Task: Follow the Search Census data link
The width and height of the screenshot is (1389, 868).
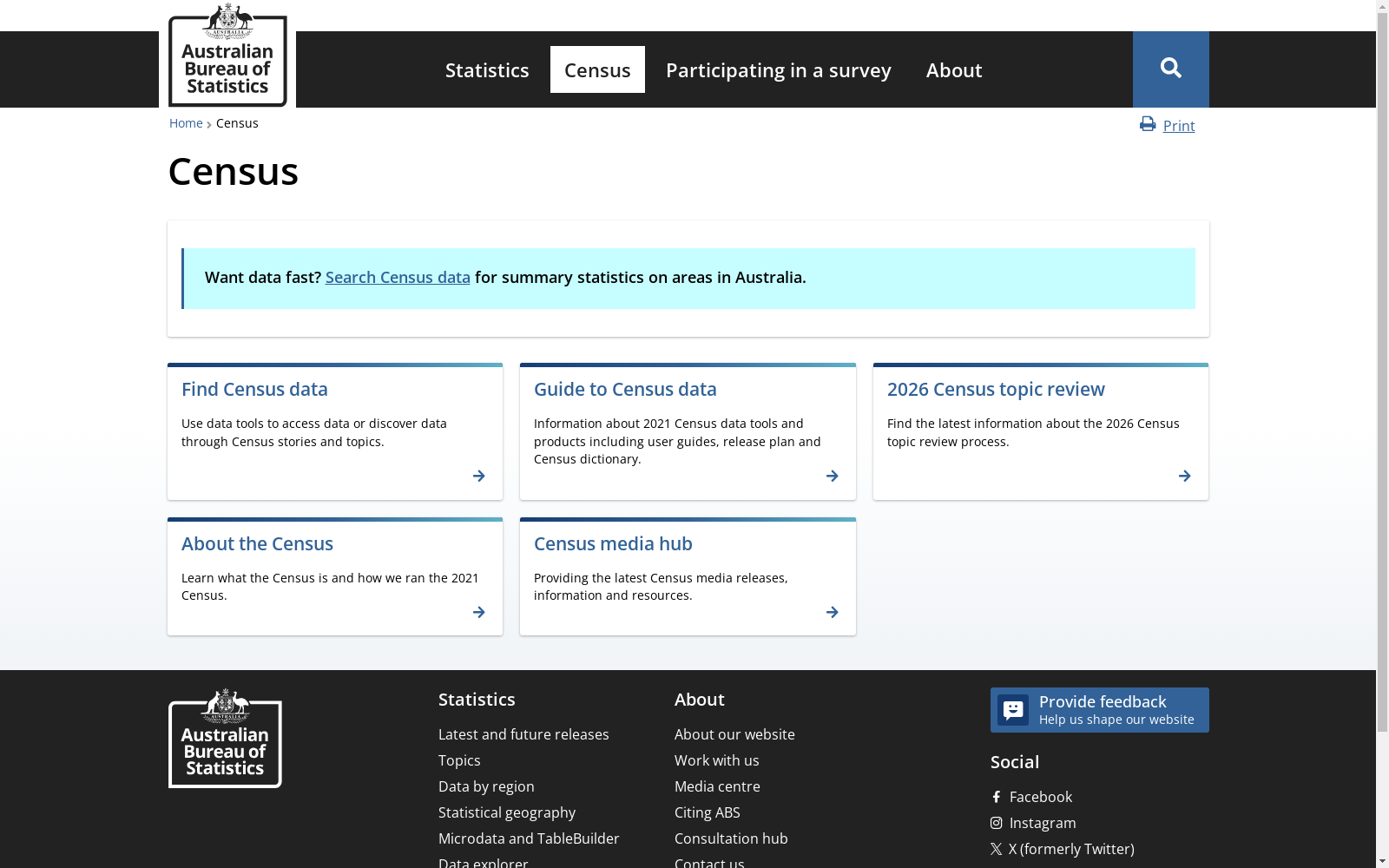Action: [398, 277]
